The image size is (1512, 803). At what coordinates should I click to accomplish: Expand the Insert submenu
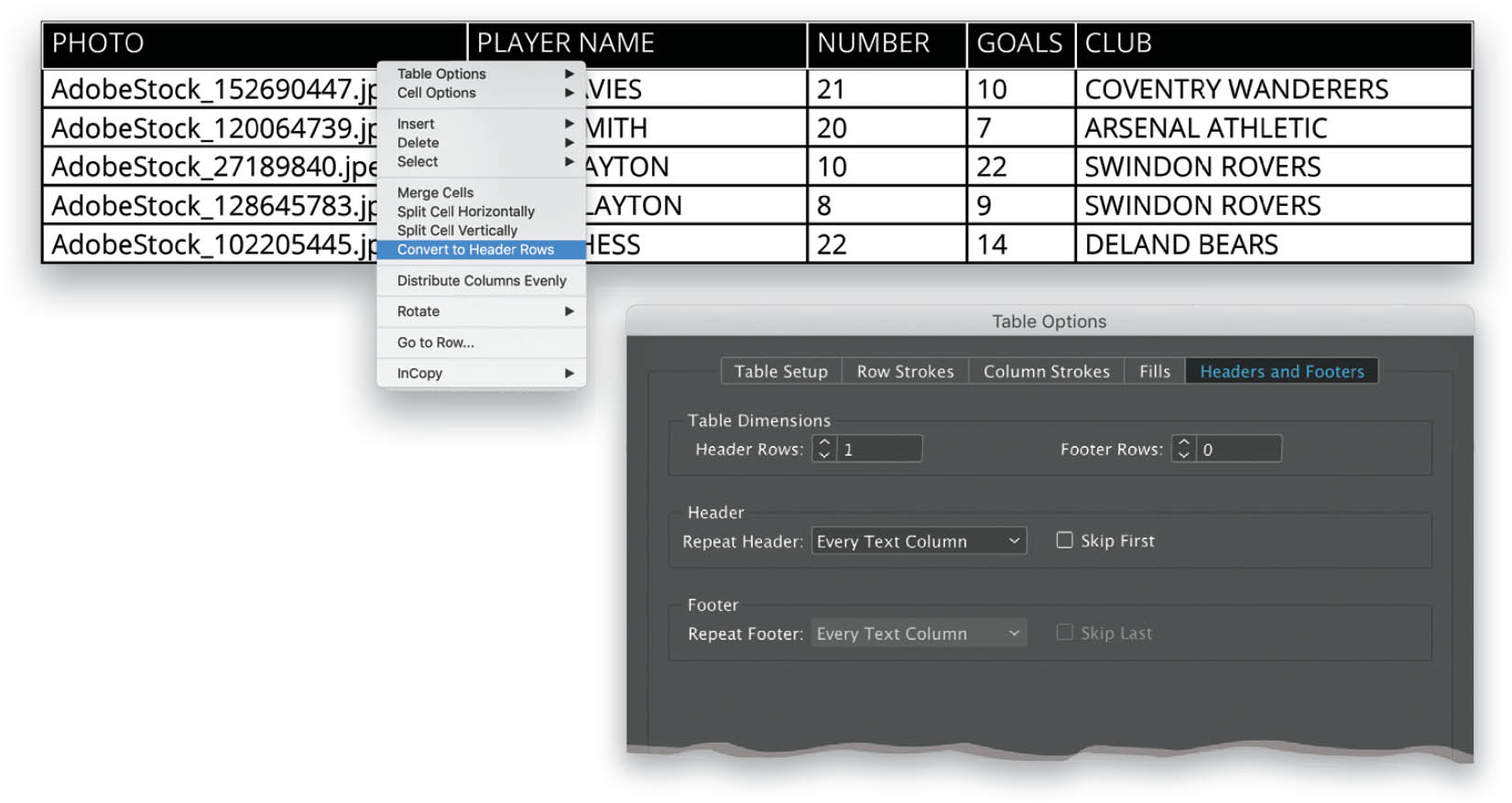click(481, 124)
